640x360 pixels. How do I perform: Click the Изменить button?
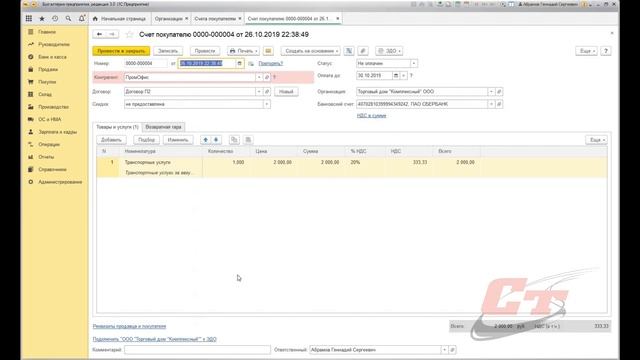pyautogui.click(x=178, y=140)
